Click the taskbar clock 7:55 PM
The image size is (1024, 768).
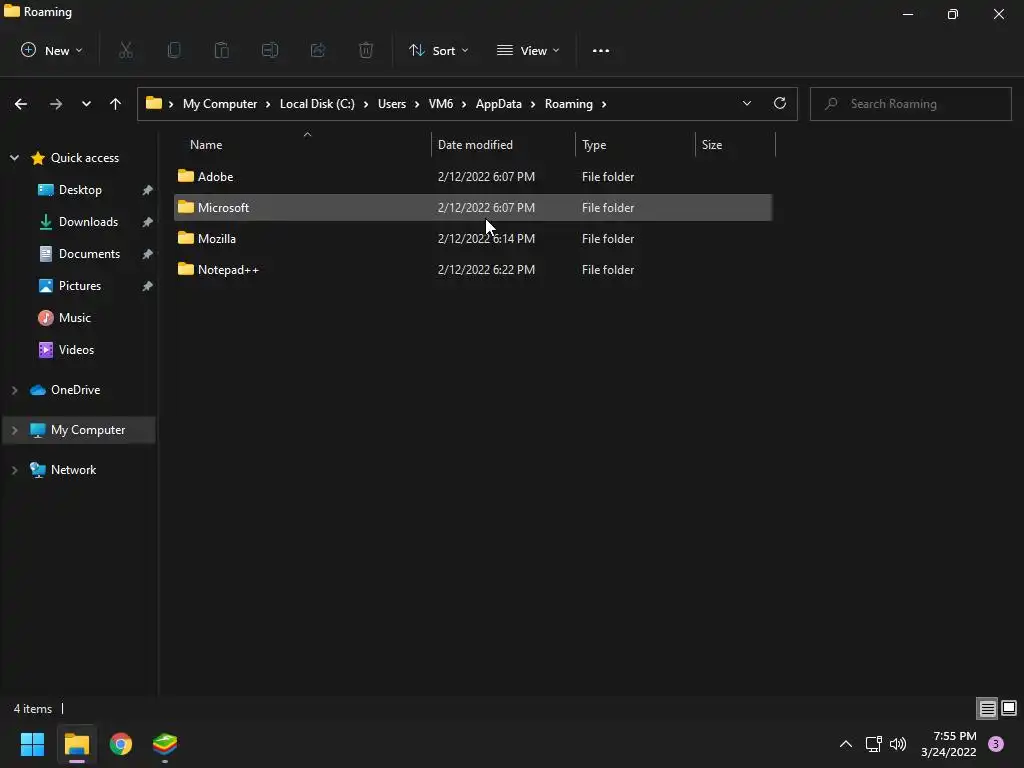[955, 736]
